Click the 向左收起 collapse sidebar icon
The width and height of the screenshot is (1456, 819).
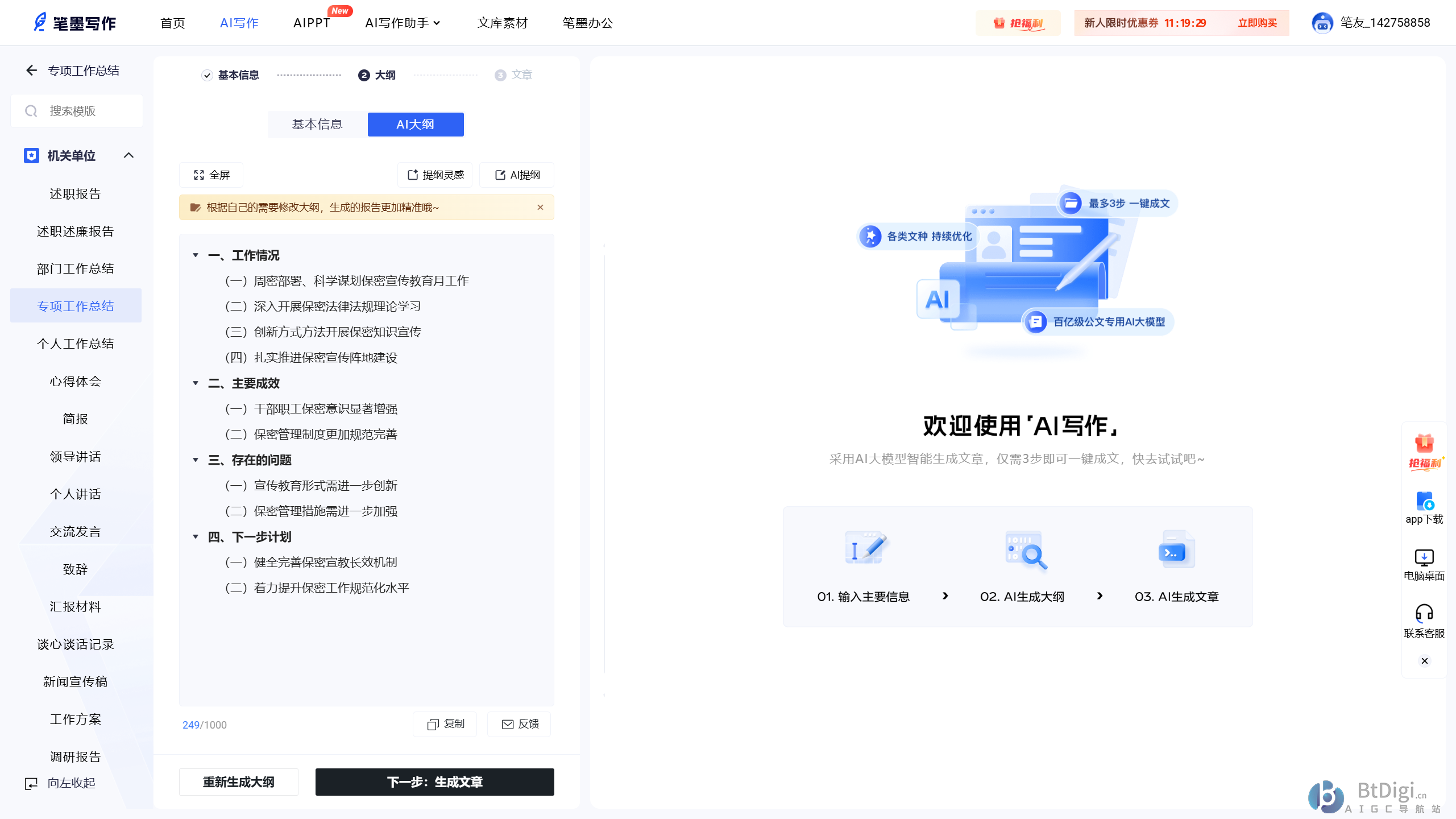[x=31, y=783]
